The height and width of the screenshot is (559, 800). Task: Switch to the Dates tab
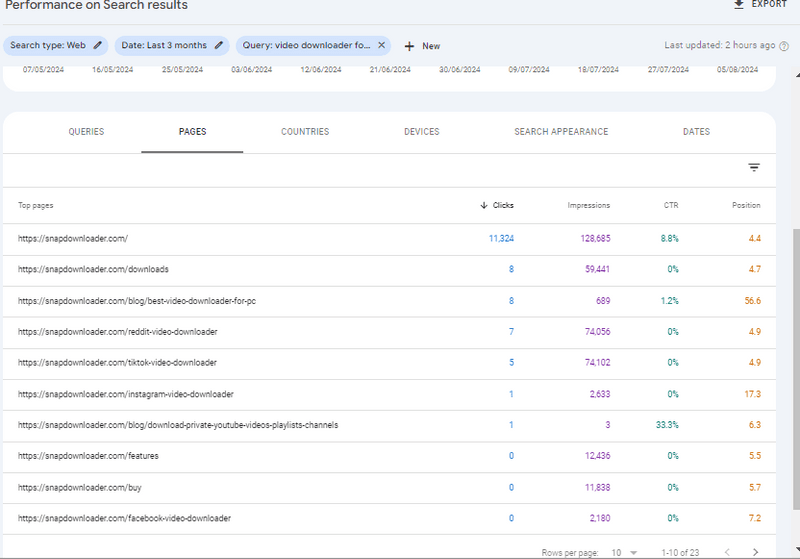coord(696,132)
